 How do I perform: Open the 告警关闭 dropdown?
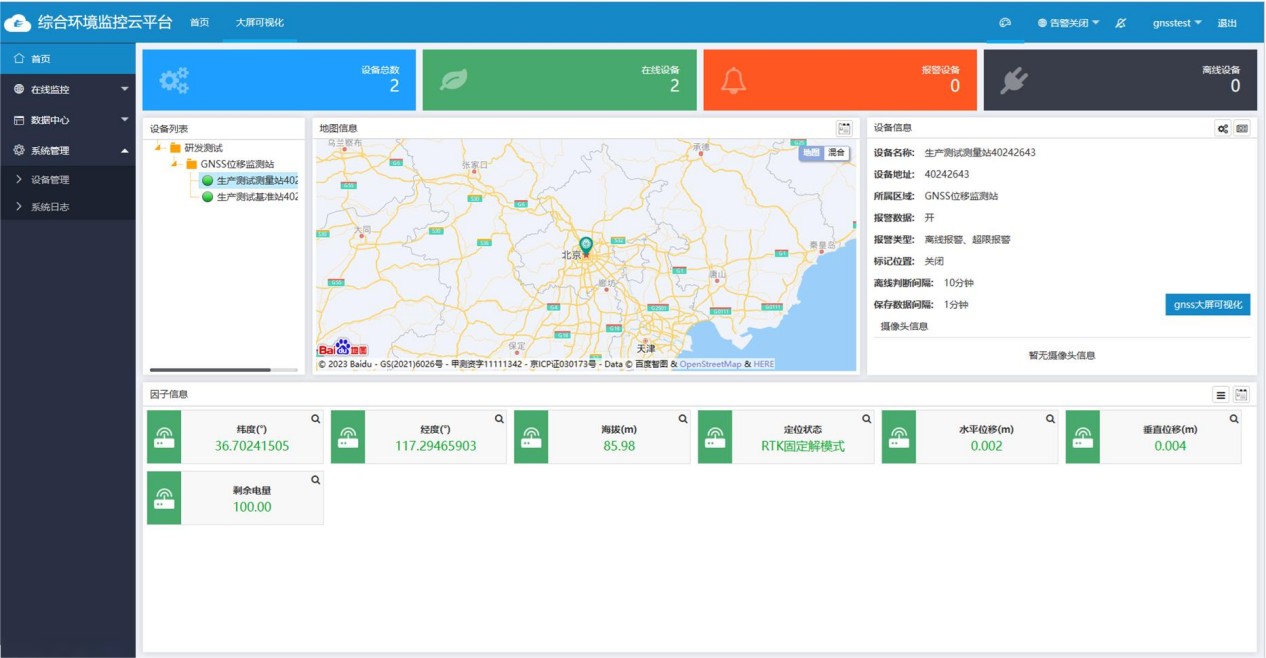1068,23
